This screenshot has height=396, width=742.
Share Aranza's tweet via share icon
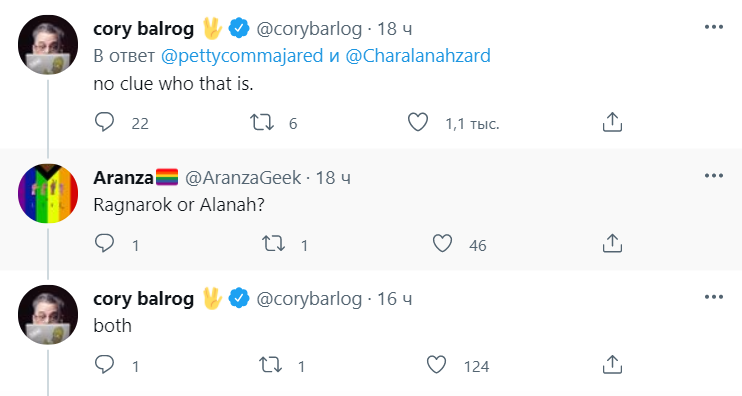click(612, 243)
